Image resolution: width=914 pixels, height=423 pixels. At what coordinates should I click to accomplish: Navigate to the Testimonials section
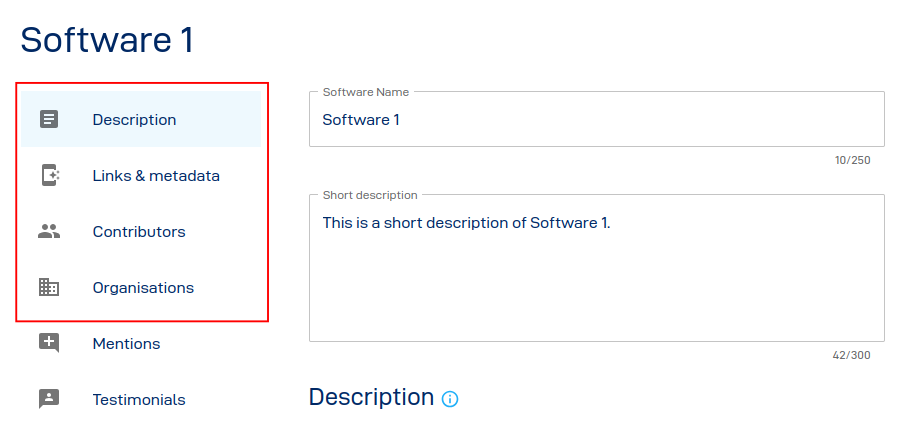click(139, 400)
